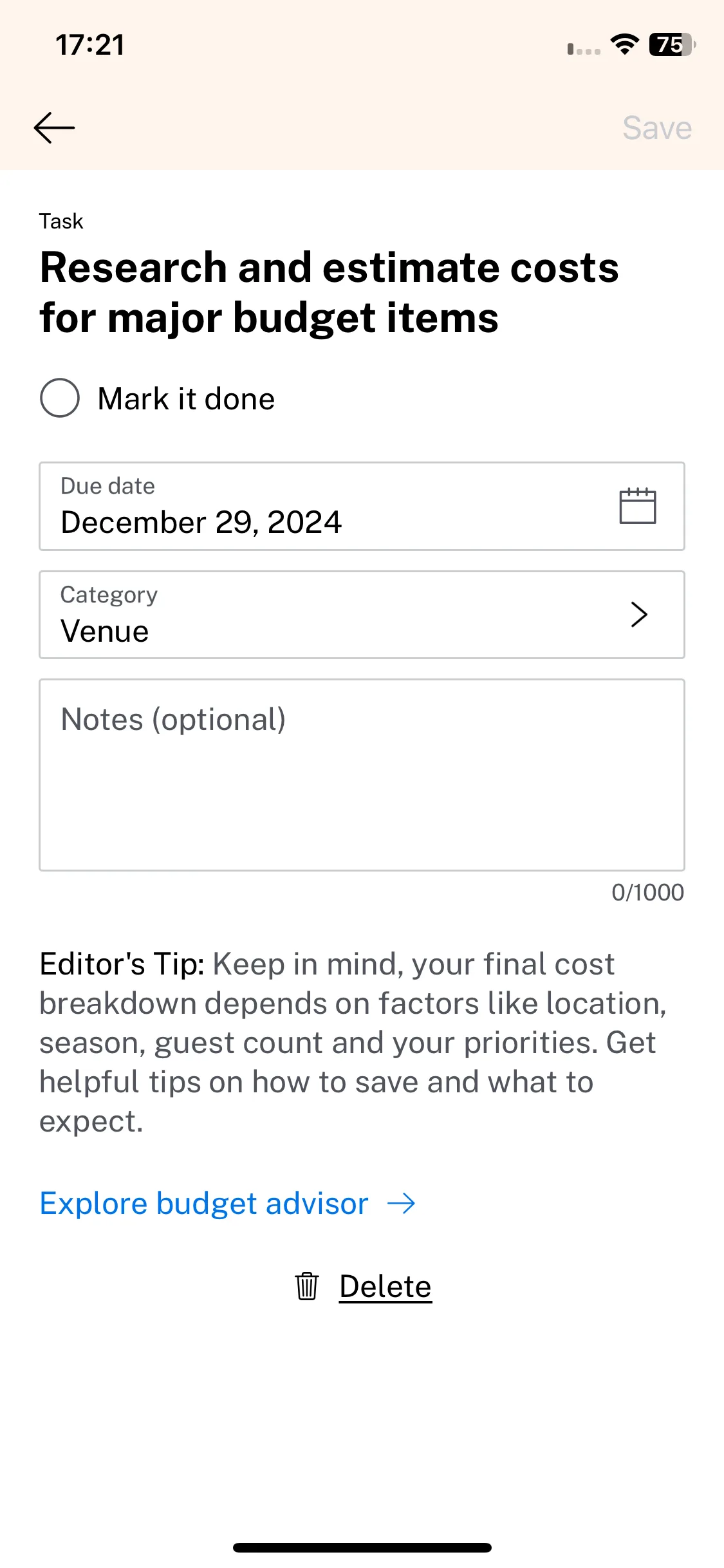
Task: Tap the clock showing 17:21
Action: point(90,45)
